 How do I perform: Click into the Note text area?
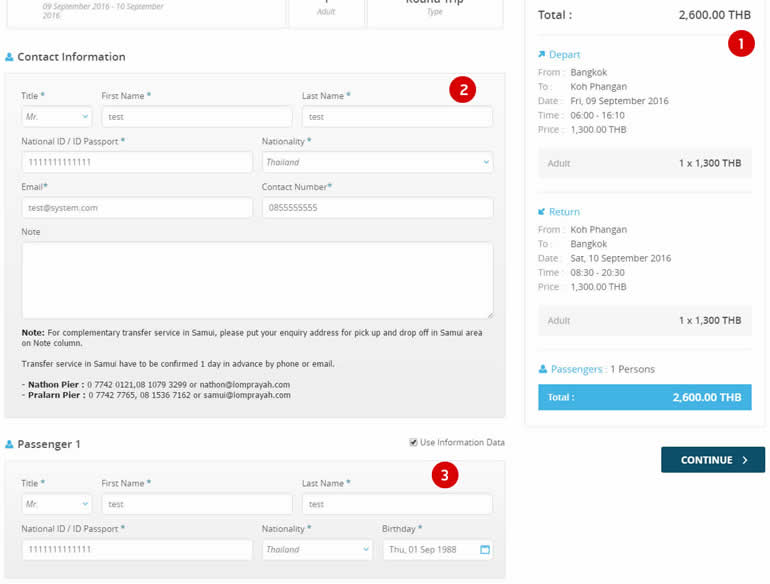point(257,280)
